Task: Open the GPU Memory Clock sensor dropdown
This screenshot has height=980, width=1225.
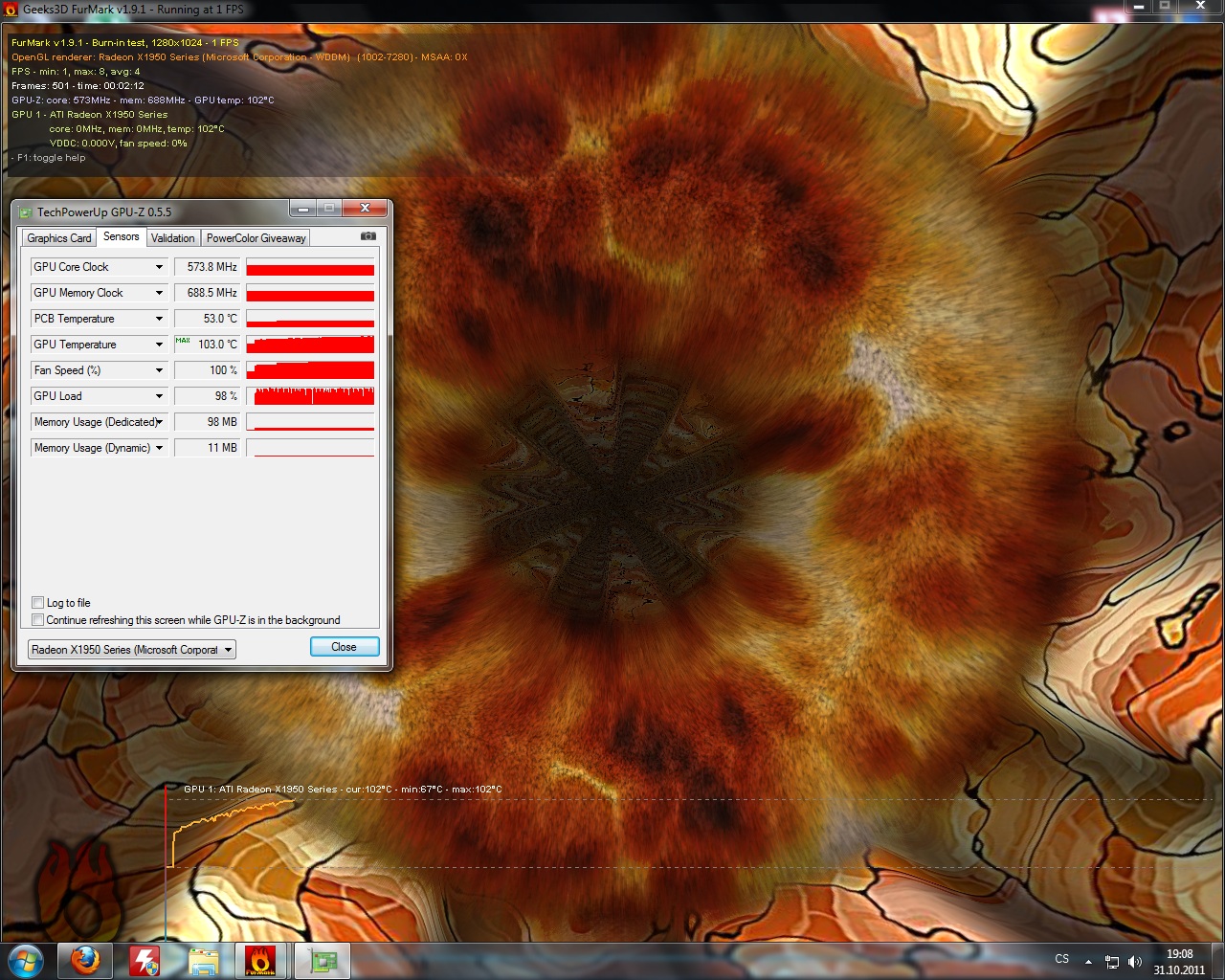Action: tap(159, 293)
